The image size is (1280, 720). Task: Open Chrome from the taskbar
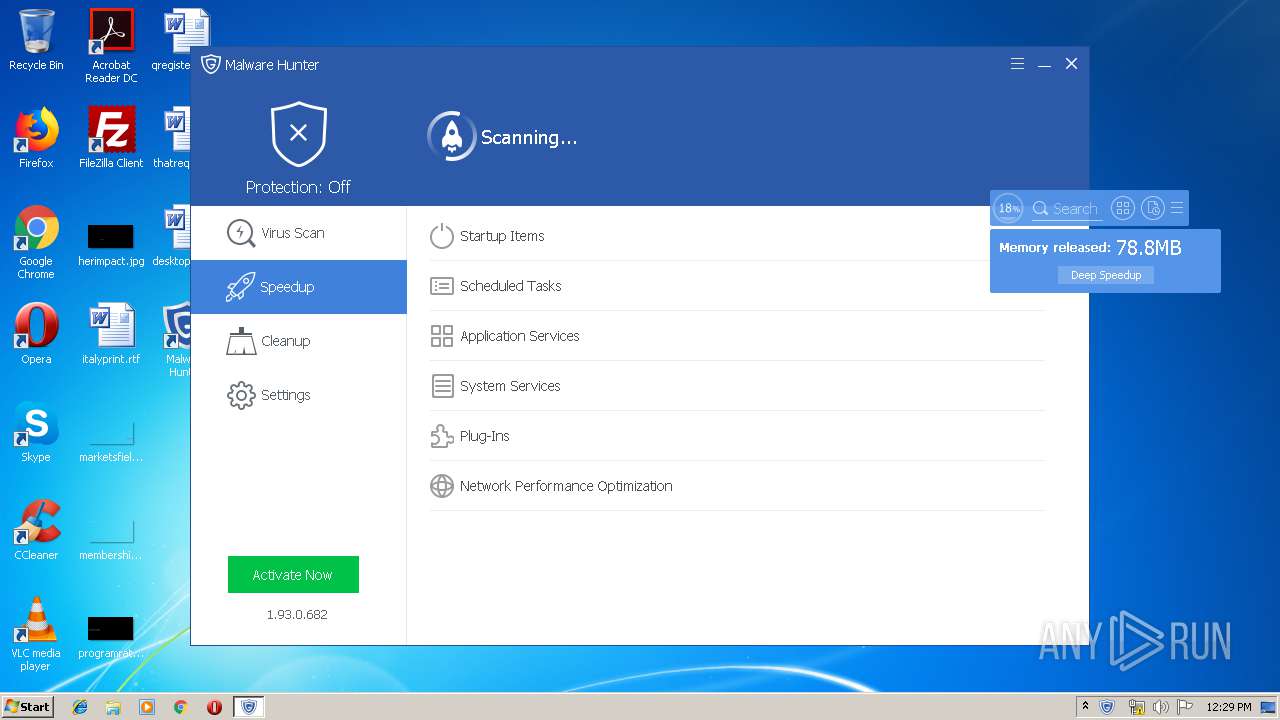(180, 707)
